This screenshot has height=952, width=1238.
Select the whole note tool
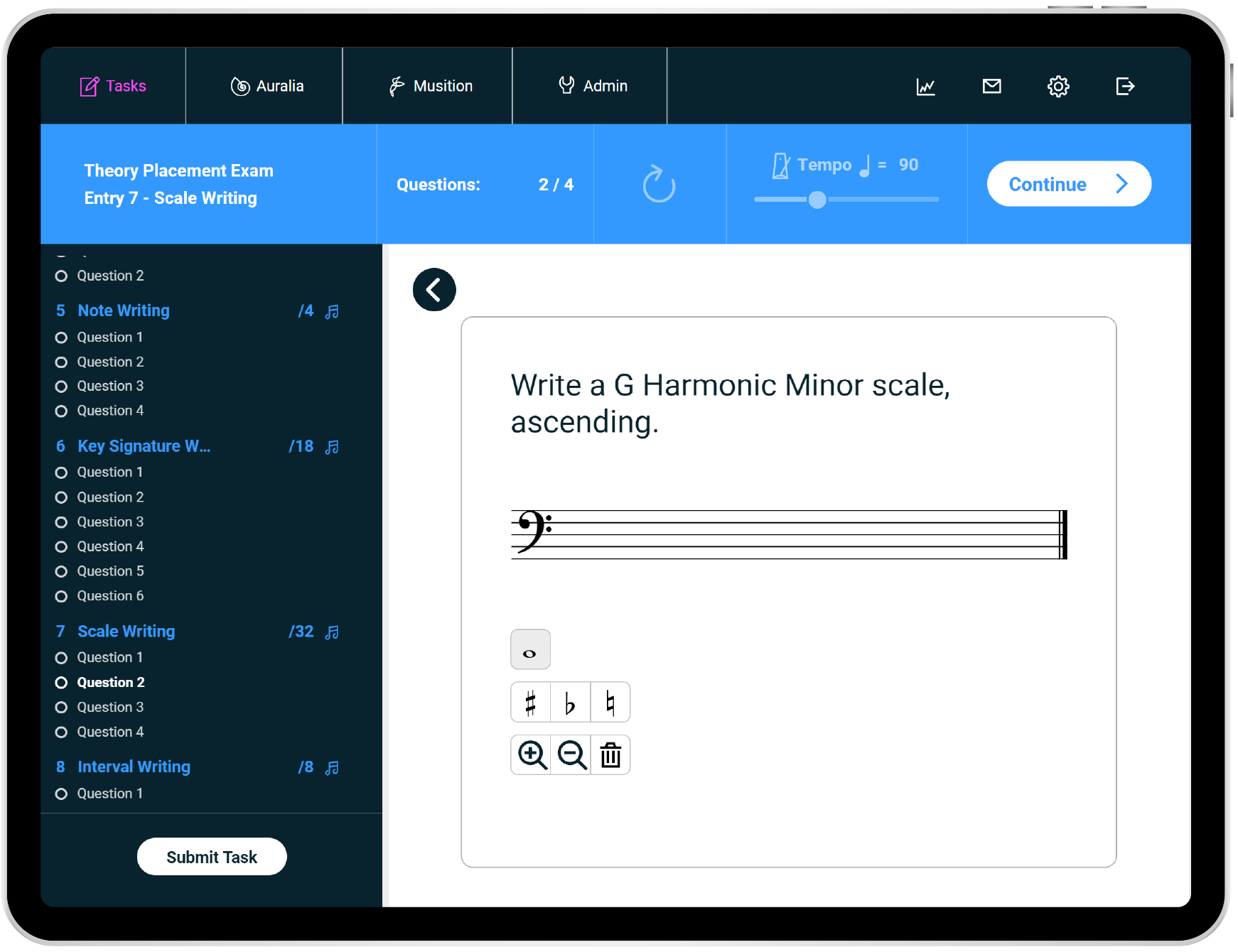pos(530,649)
